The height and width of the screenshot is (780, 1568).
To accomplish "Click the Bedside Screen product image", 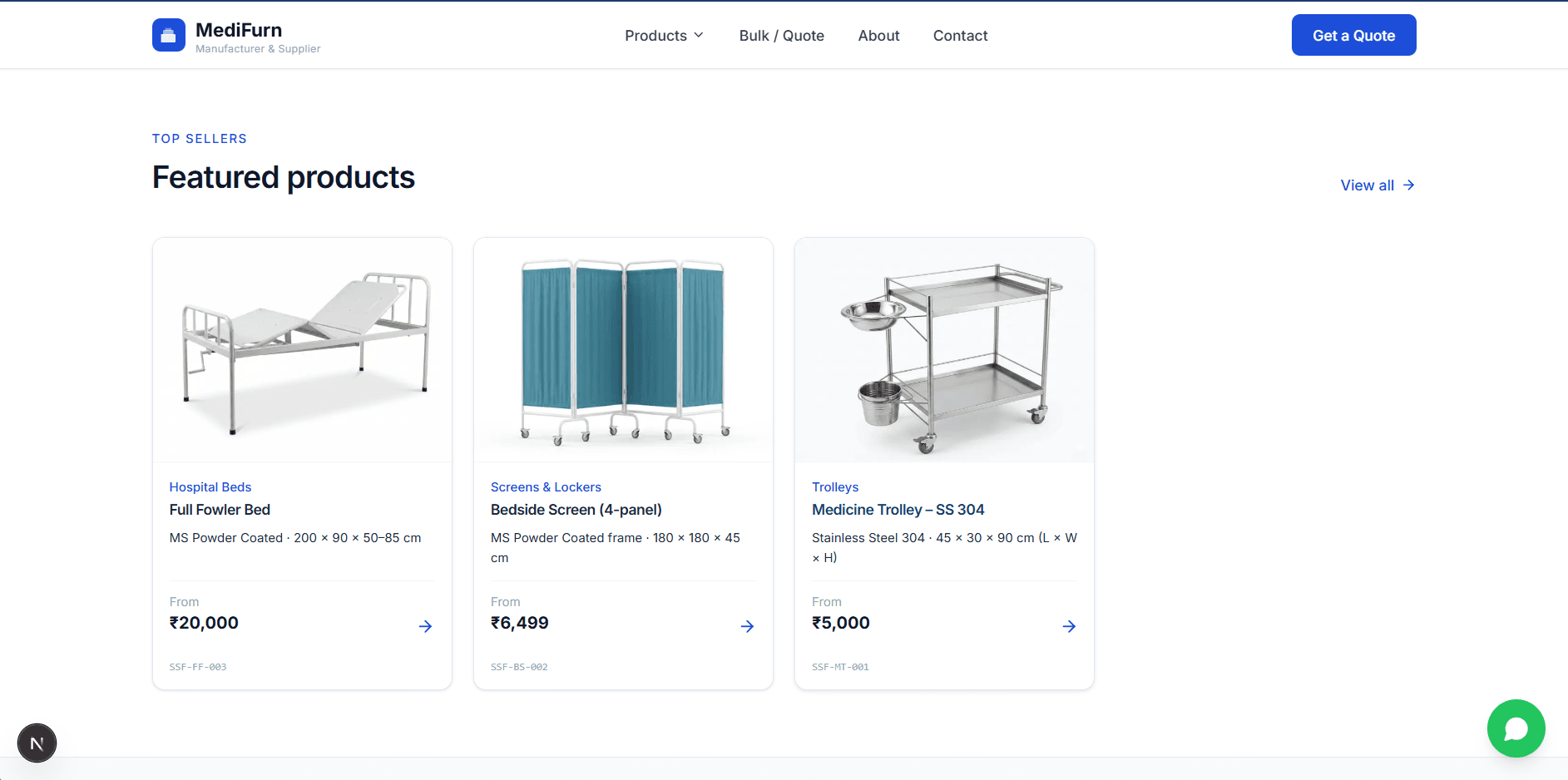I will (x=623, y=350).
